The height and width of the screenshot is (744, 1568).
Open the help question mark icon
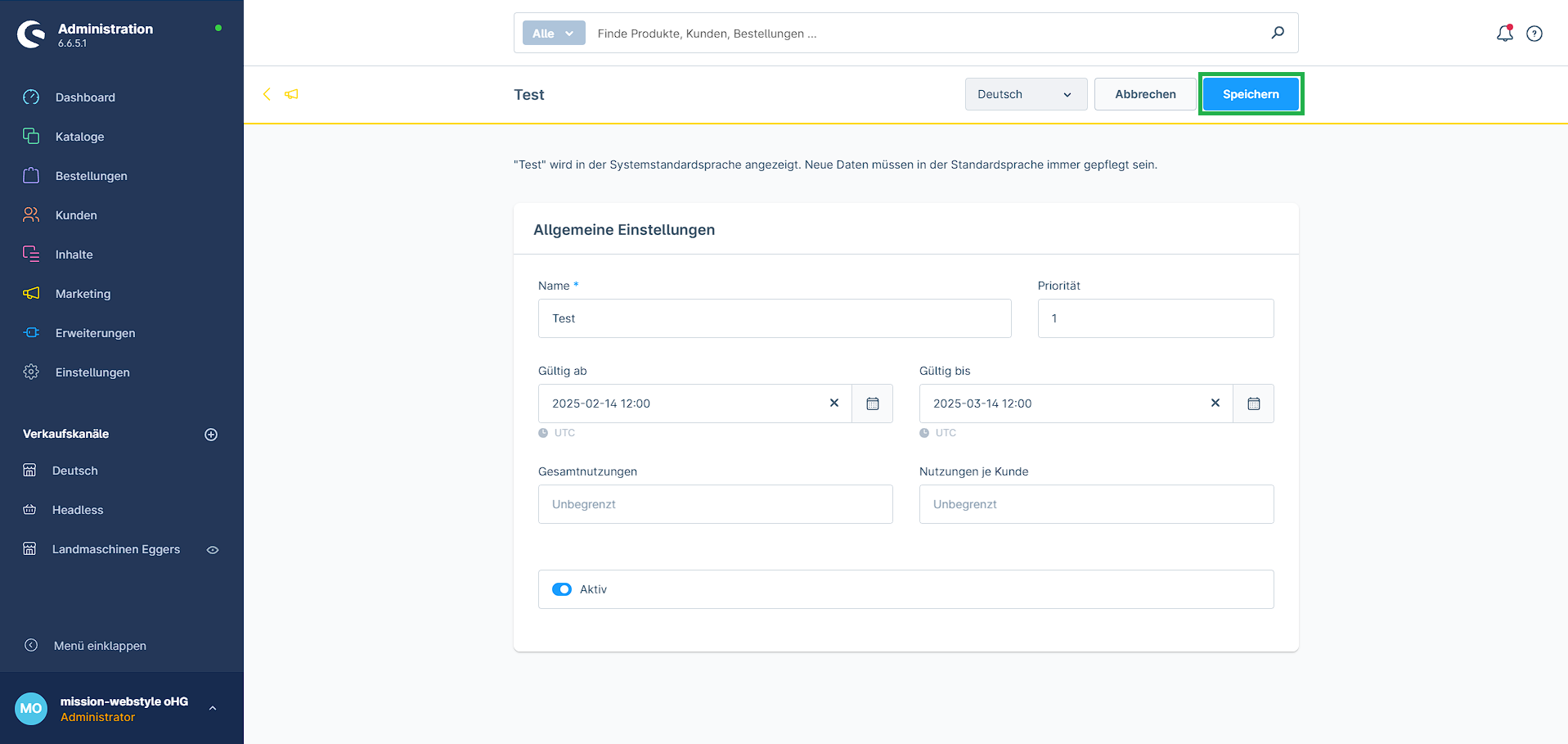pos(1534,34)
